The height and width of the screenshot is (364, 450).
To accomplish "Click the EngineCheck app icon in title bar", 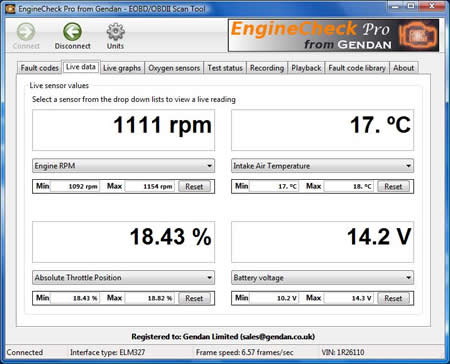I will pos(10,9).
